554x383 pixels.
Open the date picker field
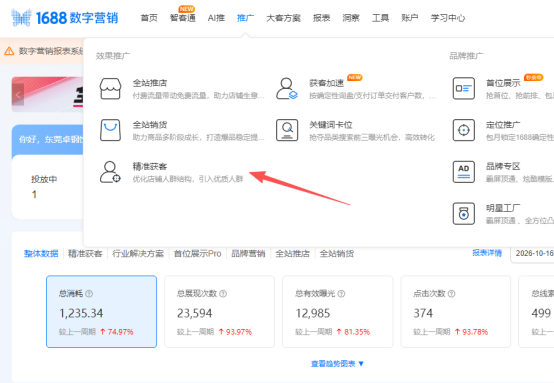tap(532, 253)
